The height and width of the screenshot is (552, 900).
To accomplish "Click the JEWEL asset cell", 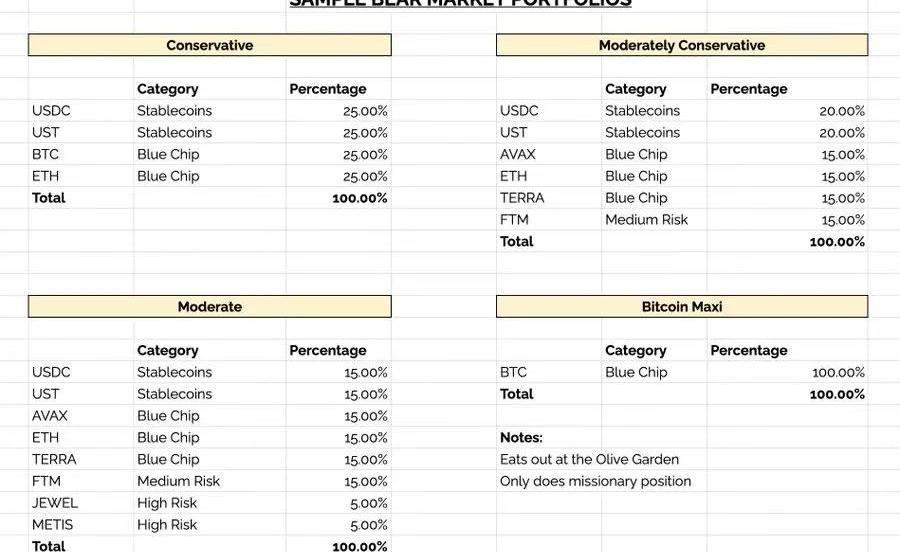I will [x=55, y=503].
